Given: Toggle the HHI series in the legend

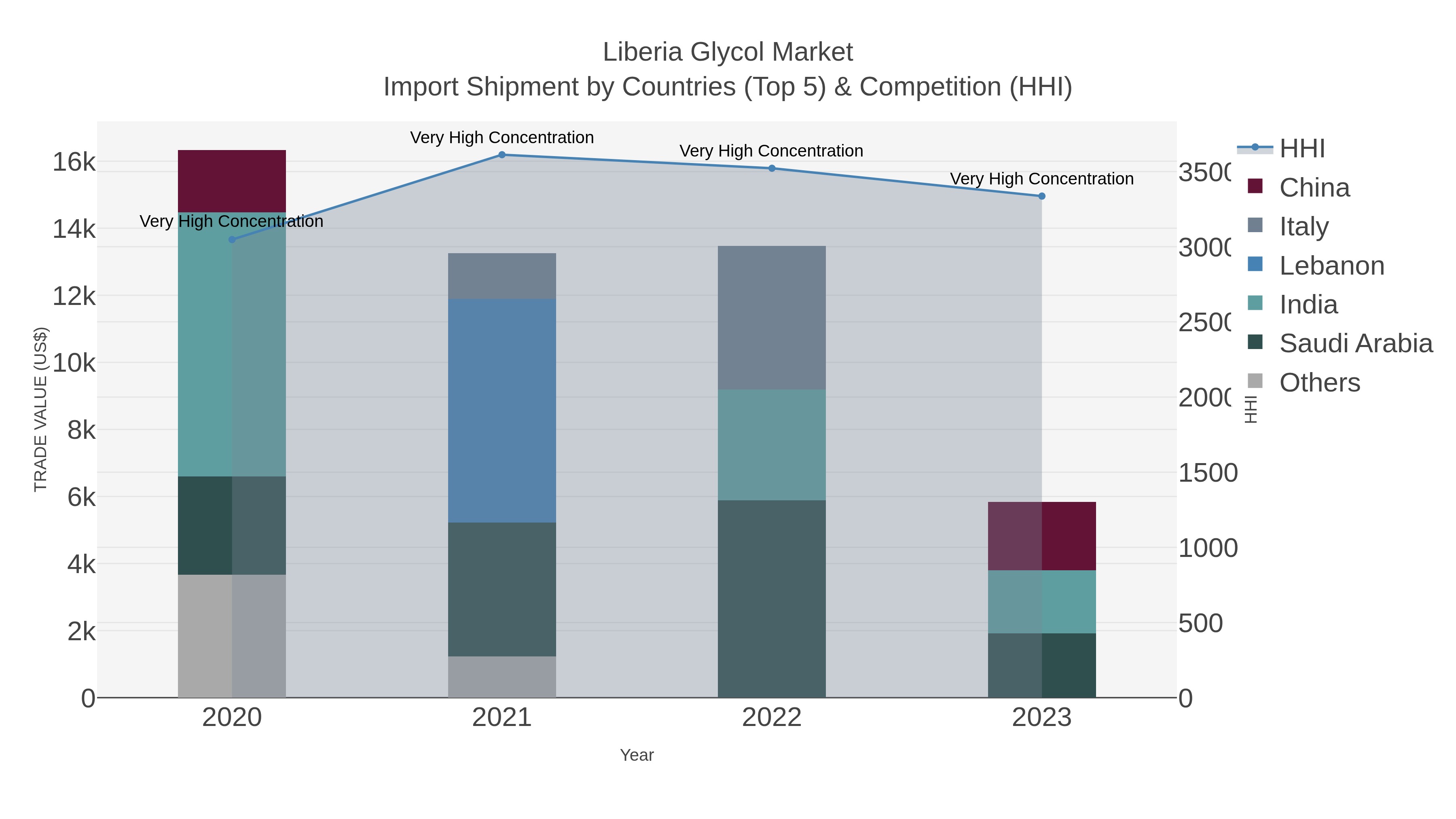Looking at the screenshot, I should (1281, 149).
